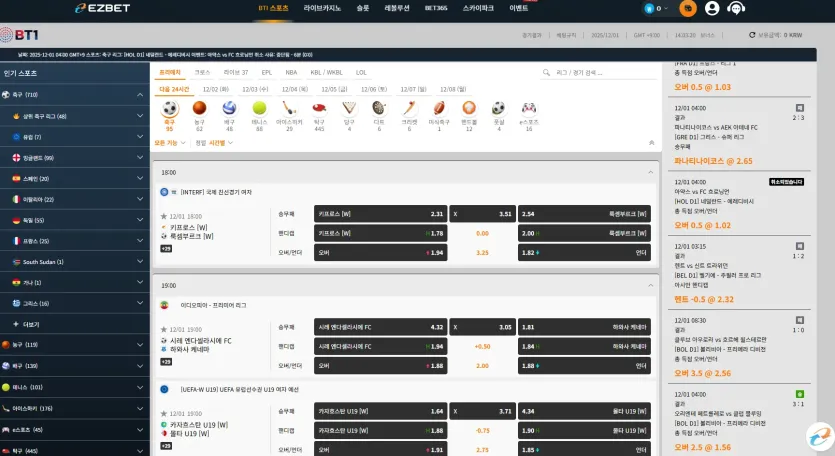Open the 경기결과 link in header bar
This screenshot has width=835, height=456.
pos(531,35)
